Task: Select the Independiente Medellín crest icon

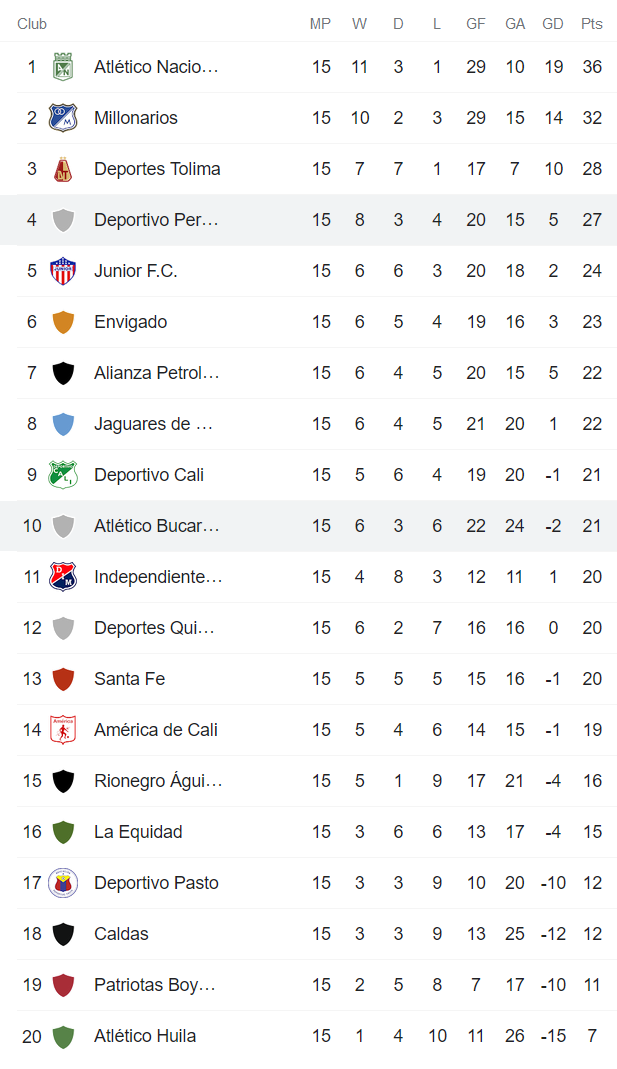Action: pos(63,577)
